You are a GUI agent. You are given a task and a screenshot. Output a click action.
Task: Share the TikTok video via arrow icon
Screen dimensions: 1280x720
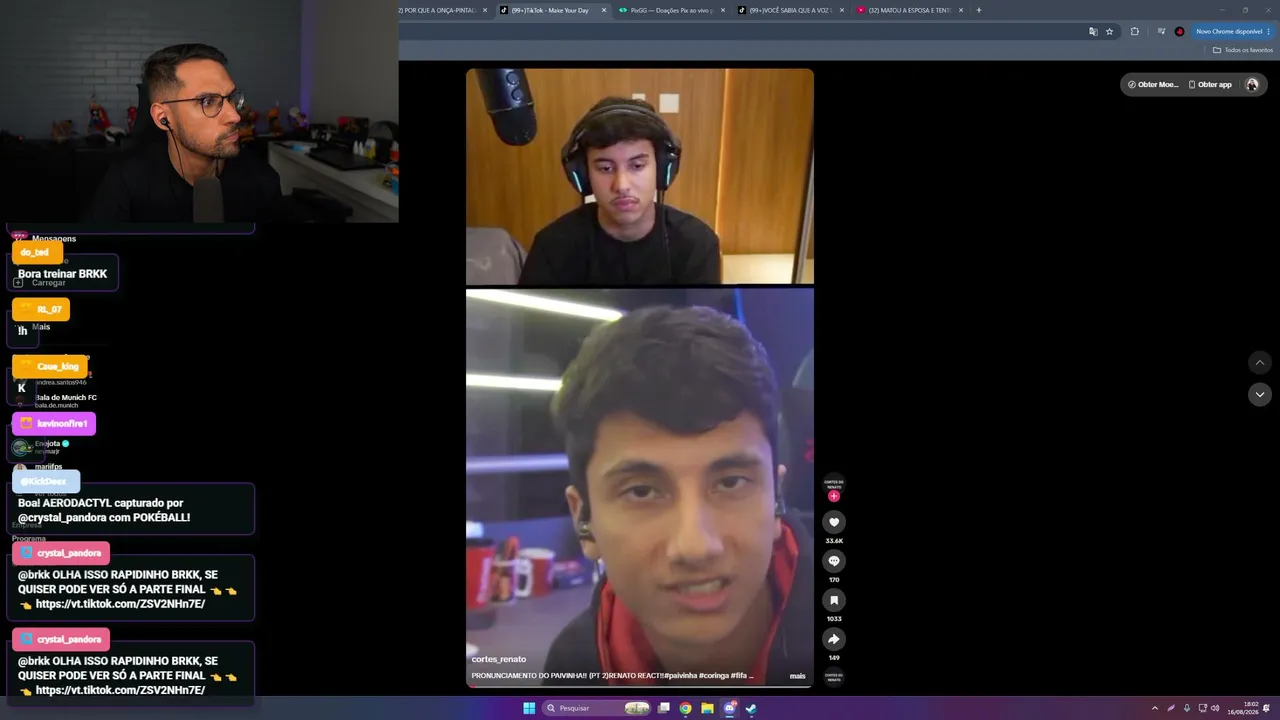(x=834, y=639)
